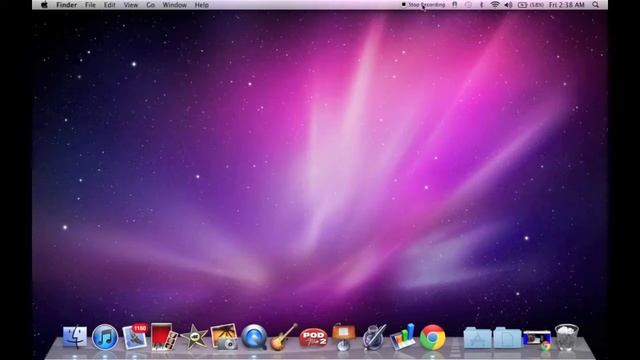Open the Trash
Image resolution: width=640 pixels, height=360 pixels.
[567, 337]
